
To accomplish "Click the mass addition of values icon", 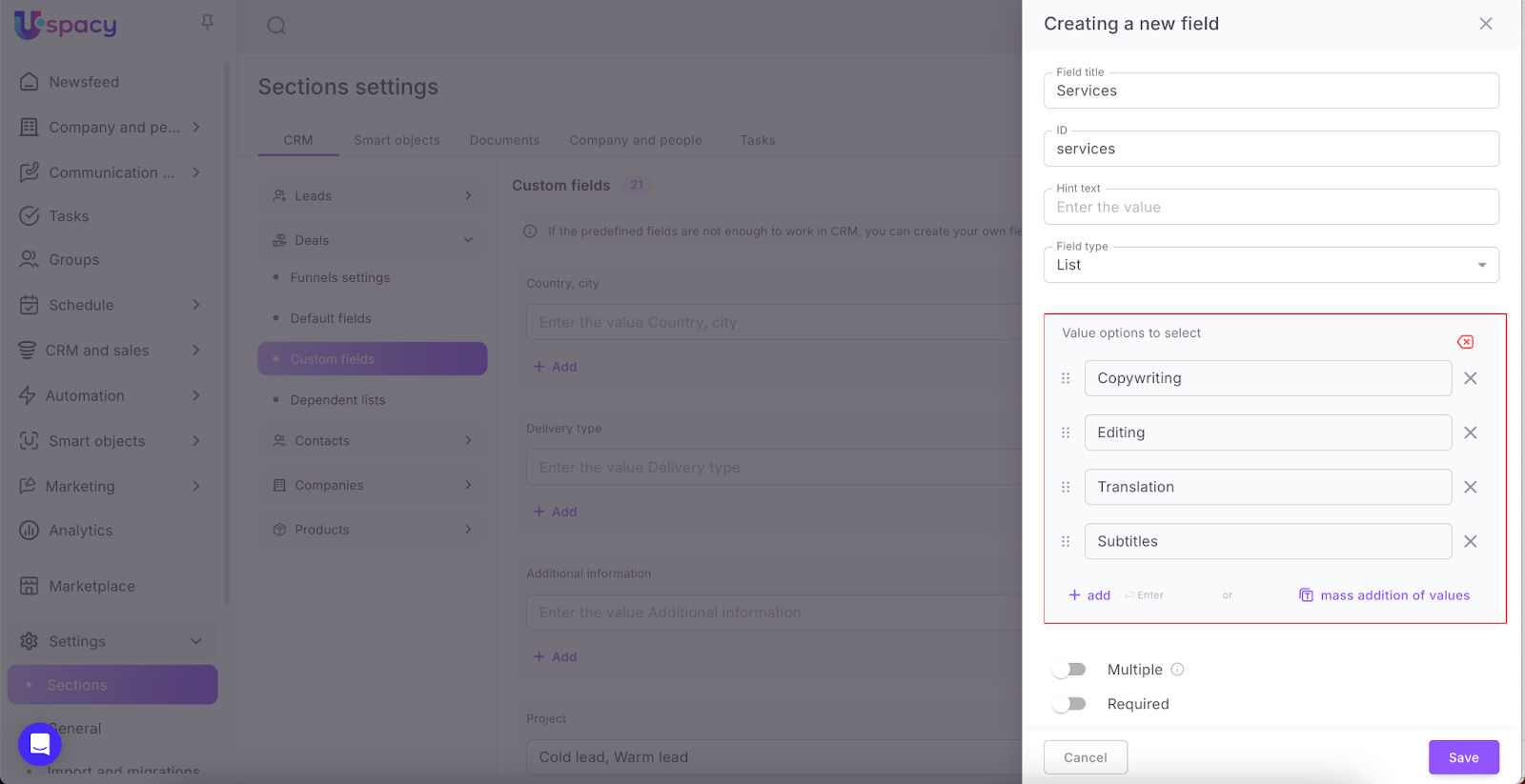I will click(1306, 595).
